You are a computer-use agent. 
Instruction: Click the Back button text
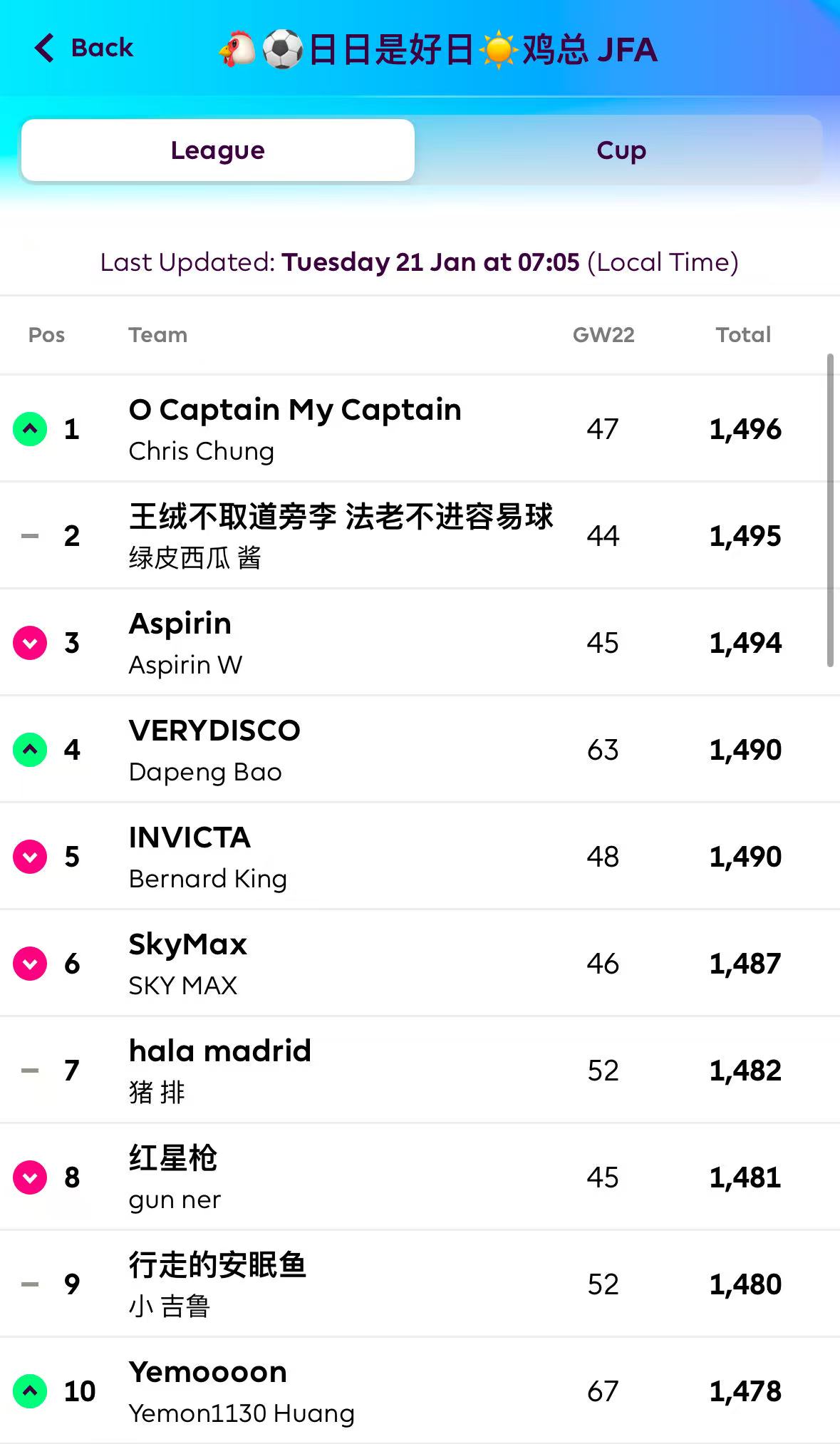(x=102, y=48)
